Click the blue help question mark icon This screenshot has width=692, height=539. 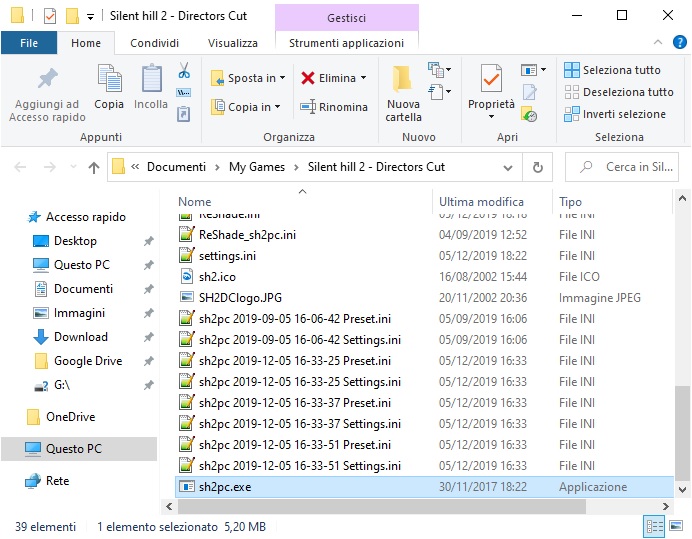679,42
